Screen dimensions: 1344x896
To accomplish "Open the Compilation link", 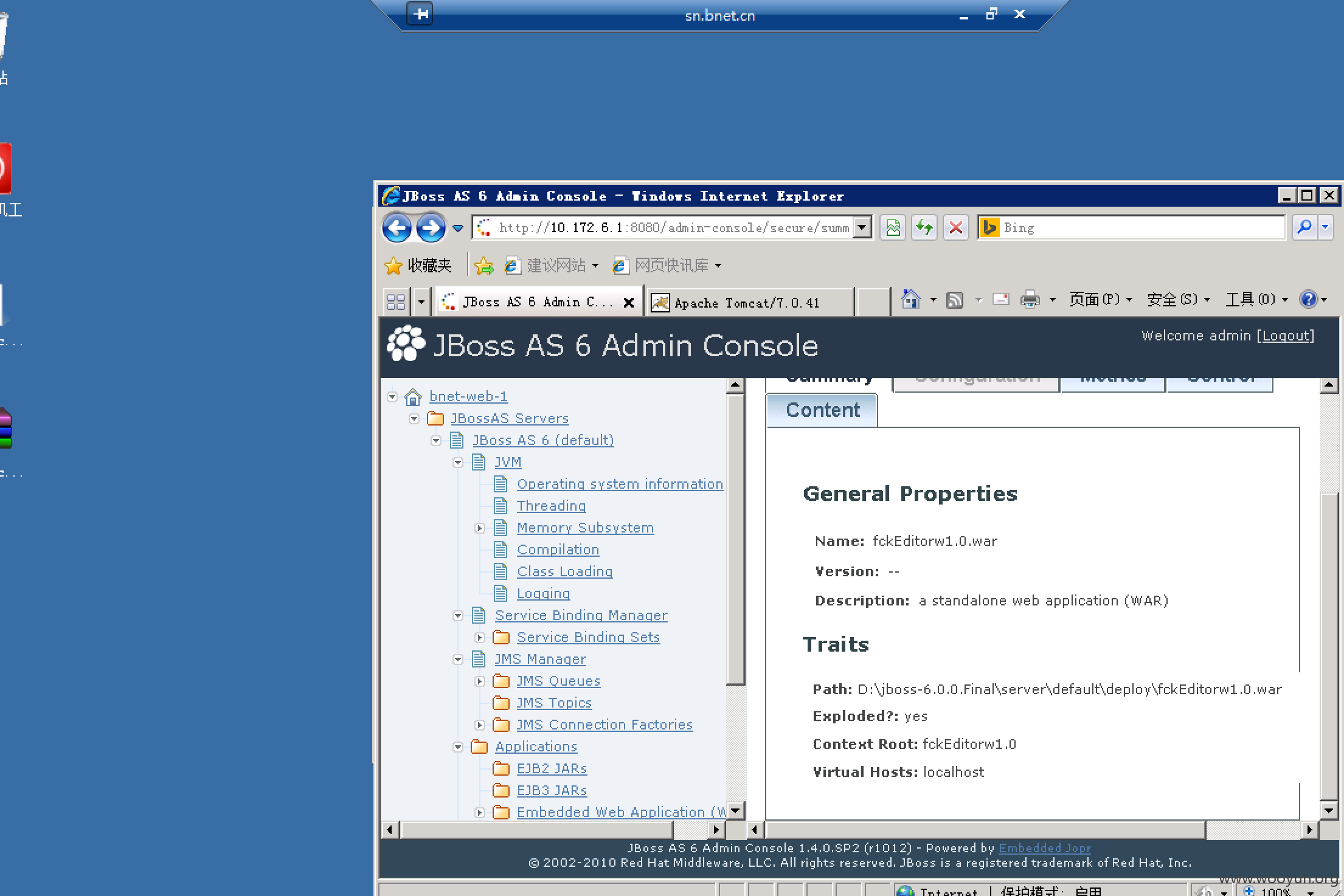I will click(558, 550).
